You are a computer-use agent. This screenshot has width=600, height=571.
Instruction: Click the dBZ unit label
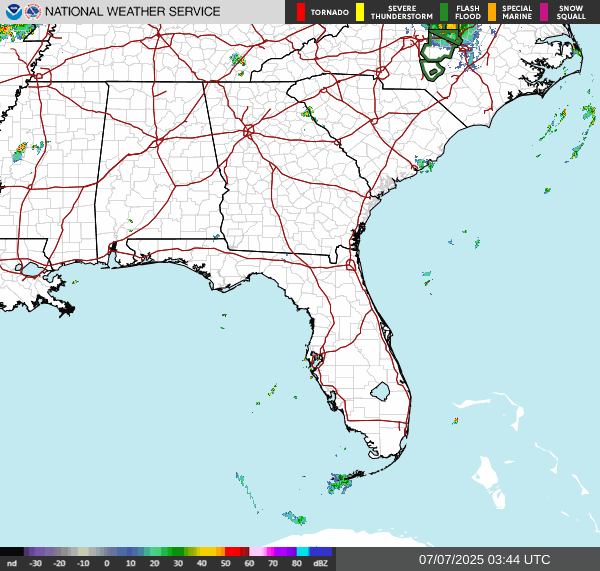(320, 563)
